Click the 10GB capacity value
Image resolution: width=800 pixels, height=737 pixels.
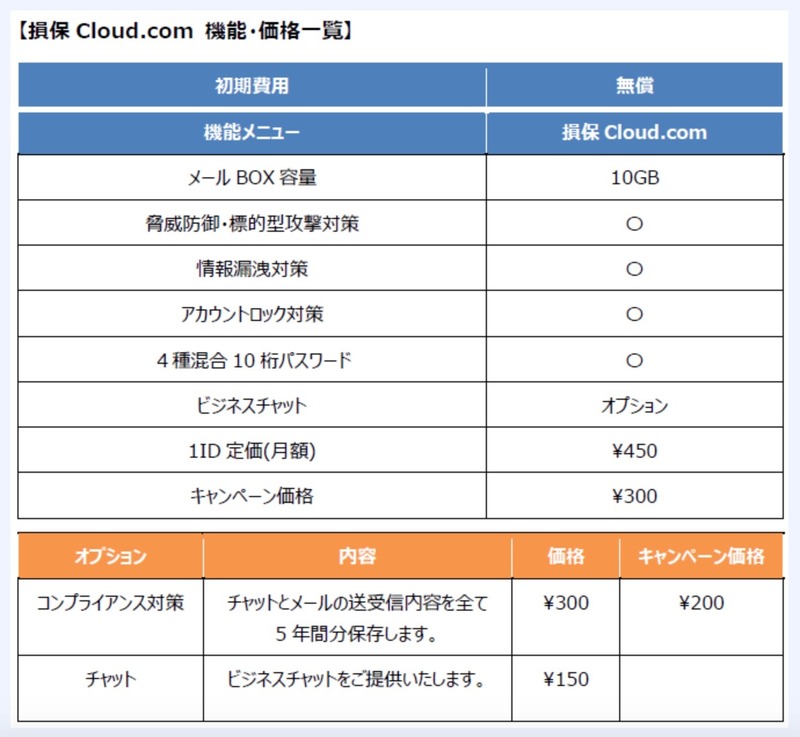coord(634,178)
